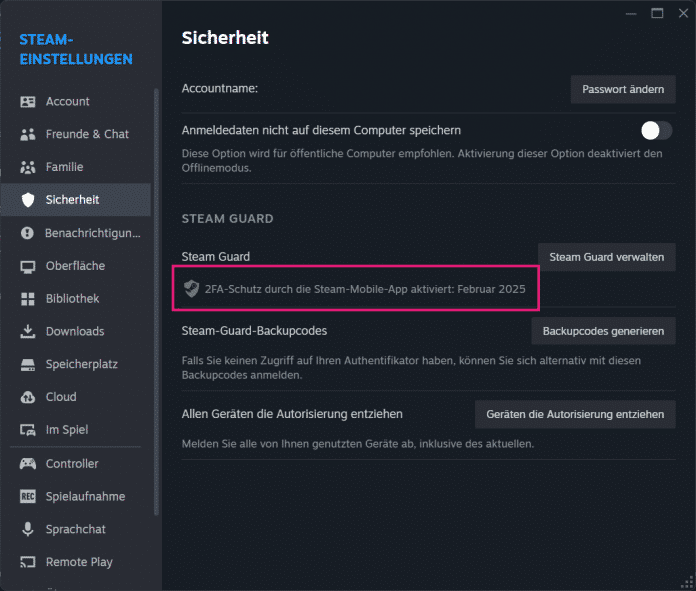
Task: Click Backupcodes generieren button
Action: 603,331
